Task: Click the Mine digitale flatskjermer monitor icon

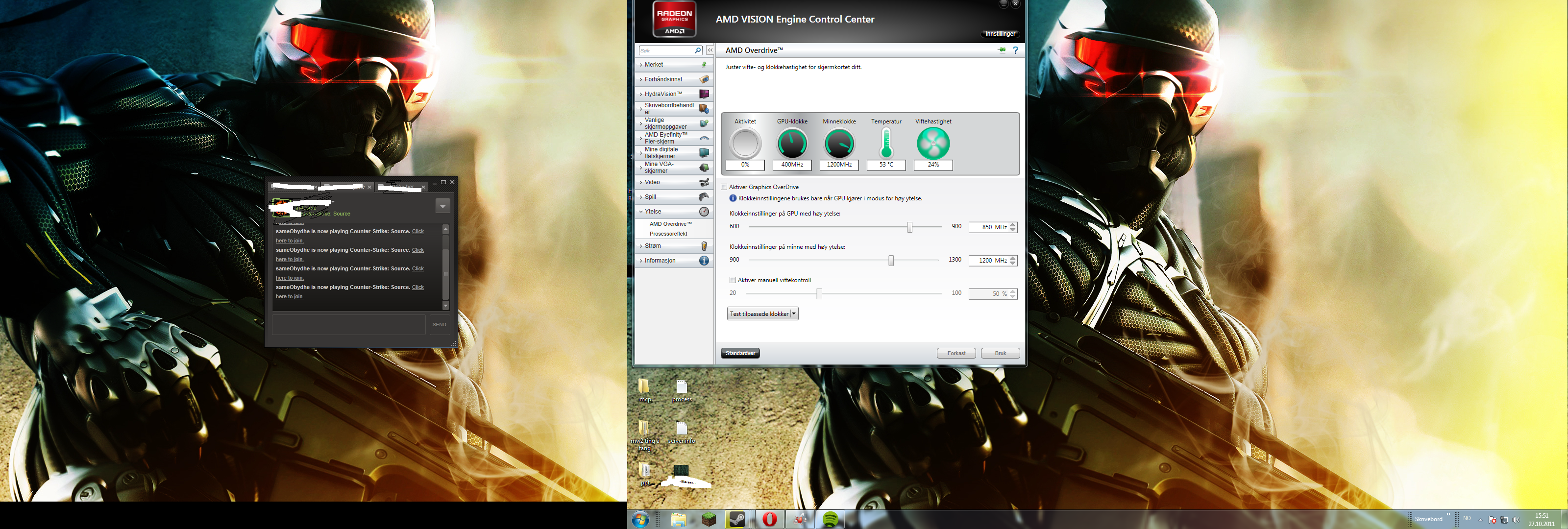Action: click(704, 153)
